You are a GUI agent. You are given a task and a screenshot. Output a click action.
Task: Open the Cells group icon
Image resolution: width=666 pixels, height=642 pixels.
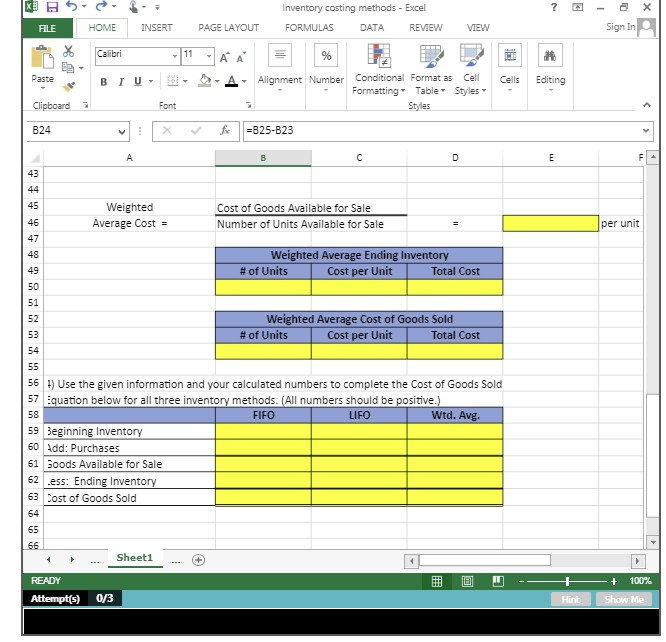510,55
